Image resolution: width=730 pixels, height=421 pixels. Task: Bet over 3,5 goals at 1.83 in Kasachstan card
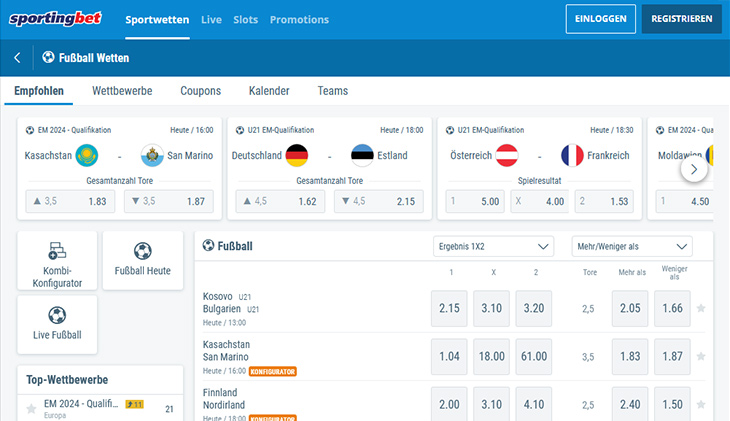[x=70, y=201]
